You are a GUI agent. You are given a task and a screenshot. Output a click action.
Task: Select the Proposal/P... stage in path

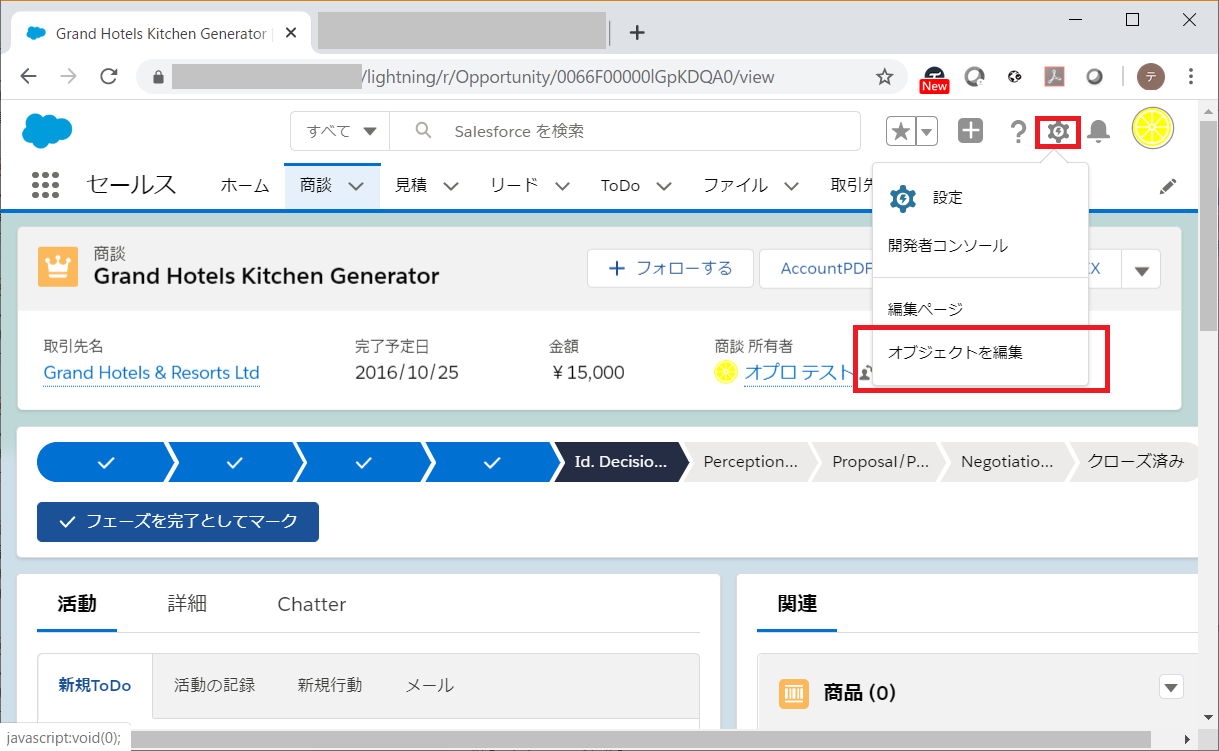(879, 462)
